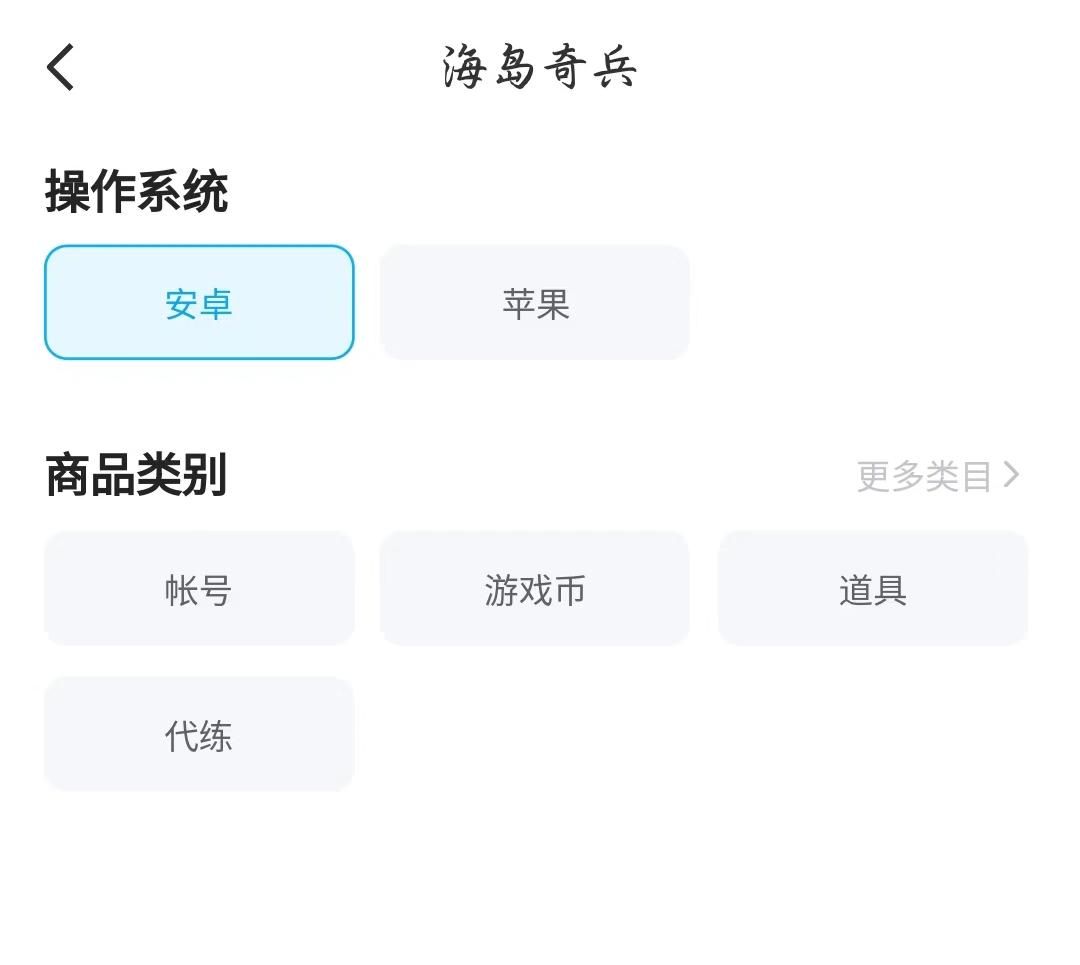The height and width of the screenshot is (965, 1080).
Task: Select the 苹果 operating system option
Action: tap(535, 302)
